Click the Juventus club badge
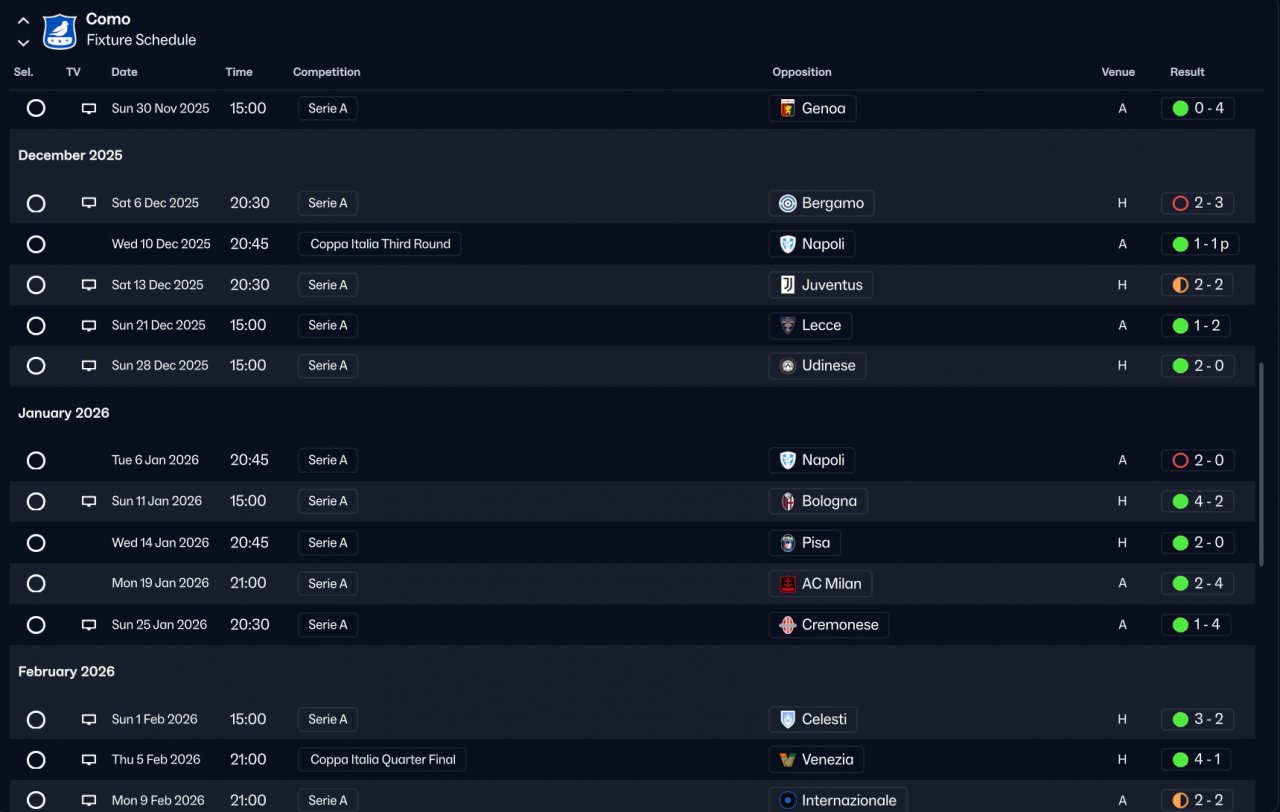The height and width of the screenshot is (812, 1280). click(x=788, y=285)
